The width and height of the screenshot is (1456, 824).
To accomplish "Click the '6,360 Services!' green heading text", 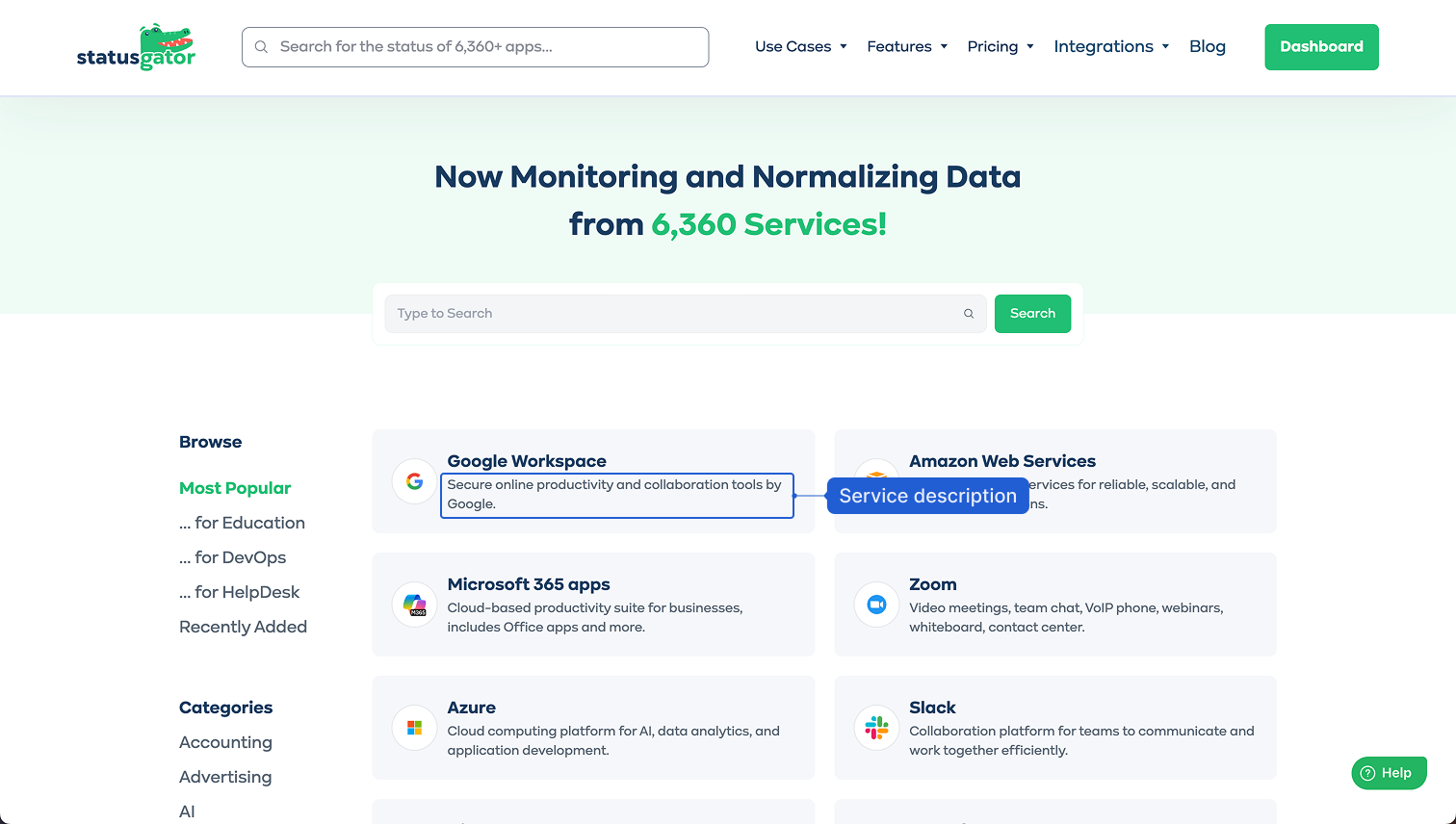I will [768, 224].
